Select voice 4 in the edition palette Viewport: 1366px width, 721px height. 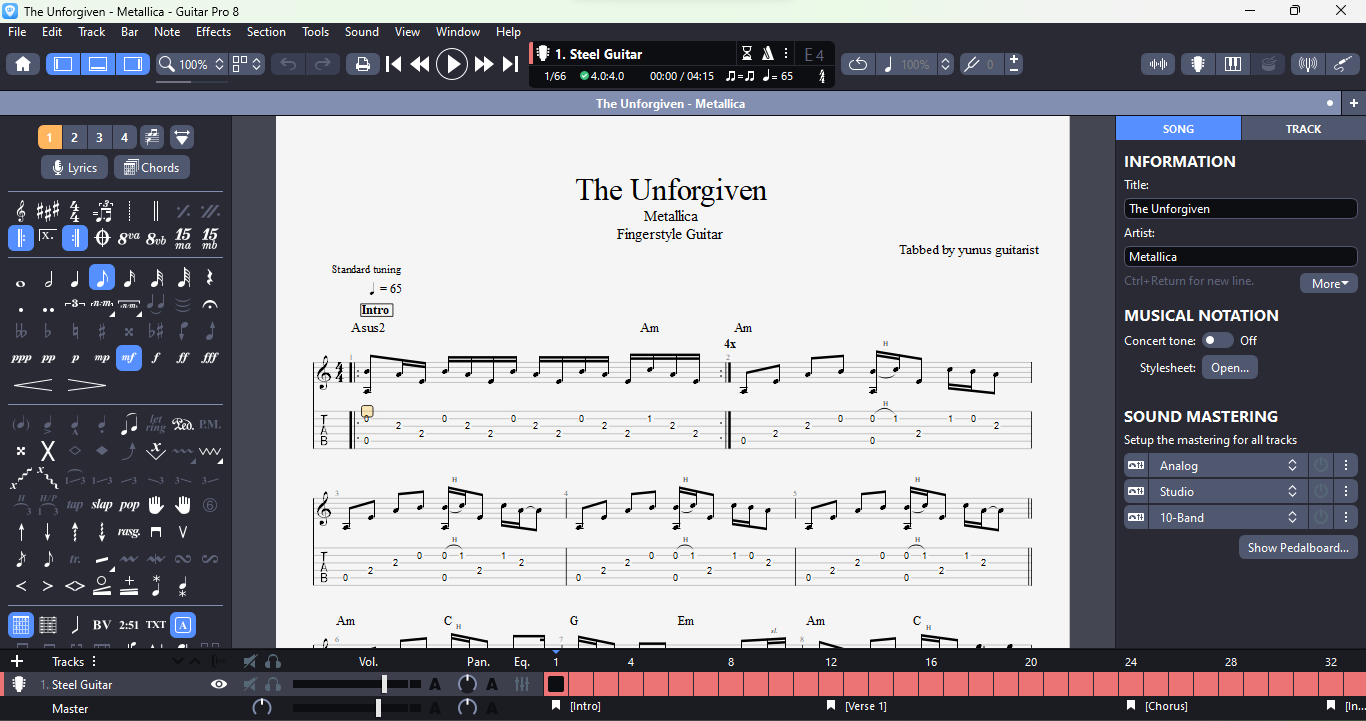(124, 137)
